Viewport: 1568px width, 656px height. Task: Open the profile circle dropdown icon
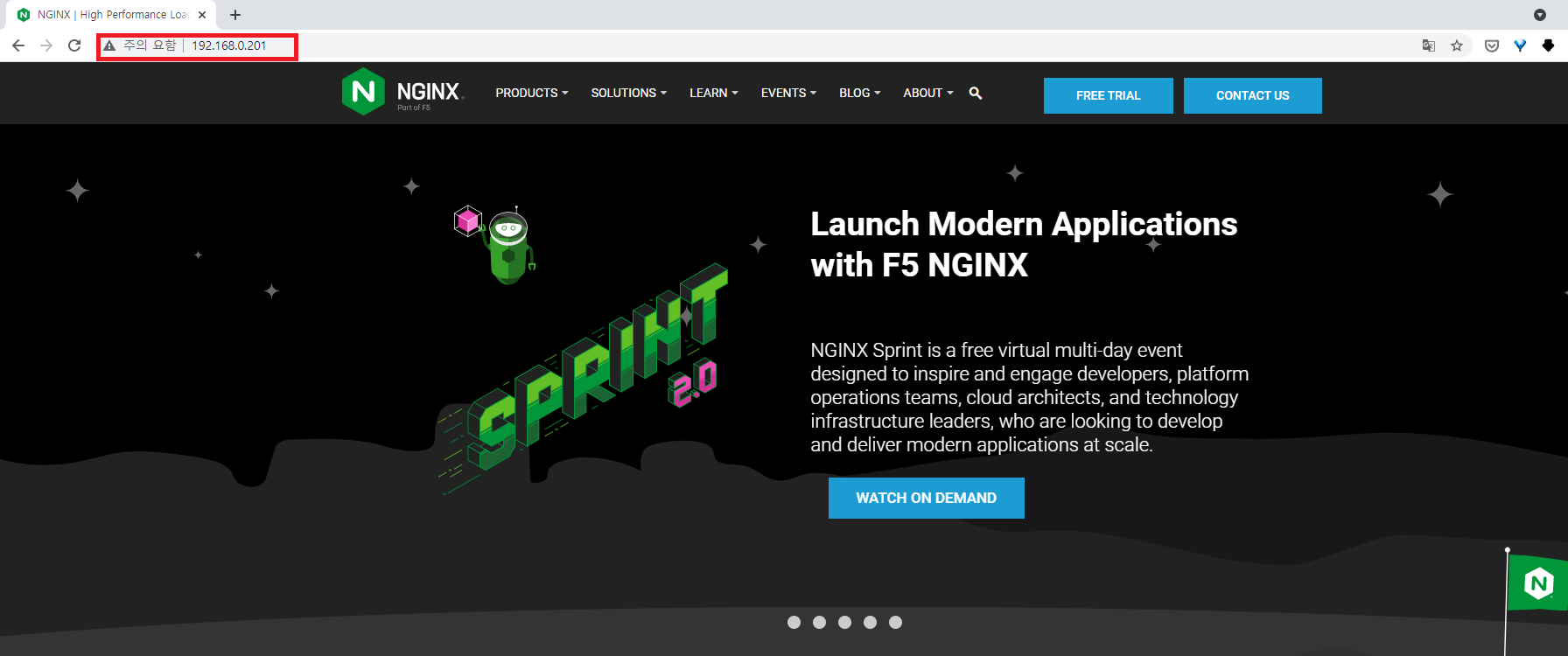point(1540,15)
